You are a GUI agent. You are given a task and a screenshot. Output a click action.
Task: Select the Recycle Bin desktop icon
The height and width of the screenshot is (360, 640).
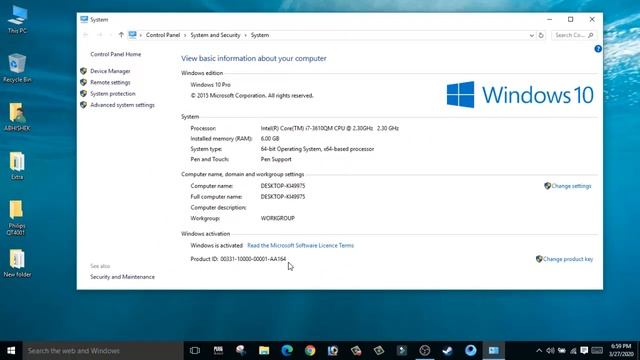click(17, 68)
